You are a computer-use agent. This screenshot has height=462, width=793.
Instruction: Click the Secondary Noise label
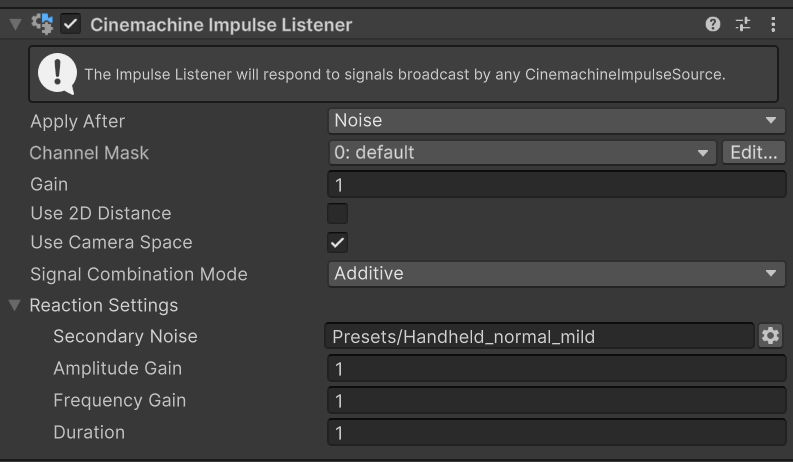pos(125,336)
